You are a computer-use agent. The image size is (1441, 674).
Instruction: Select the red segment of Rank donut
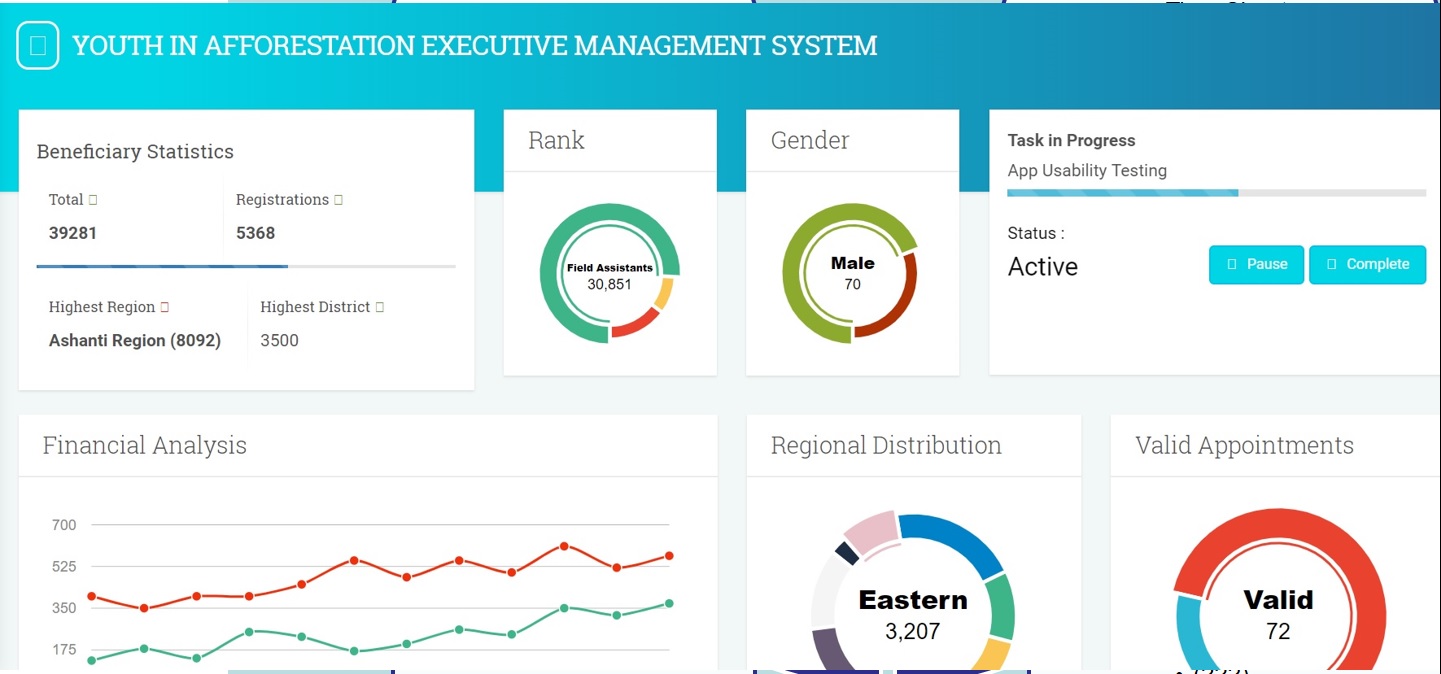point(635,324)
